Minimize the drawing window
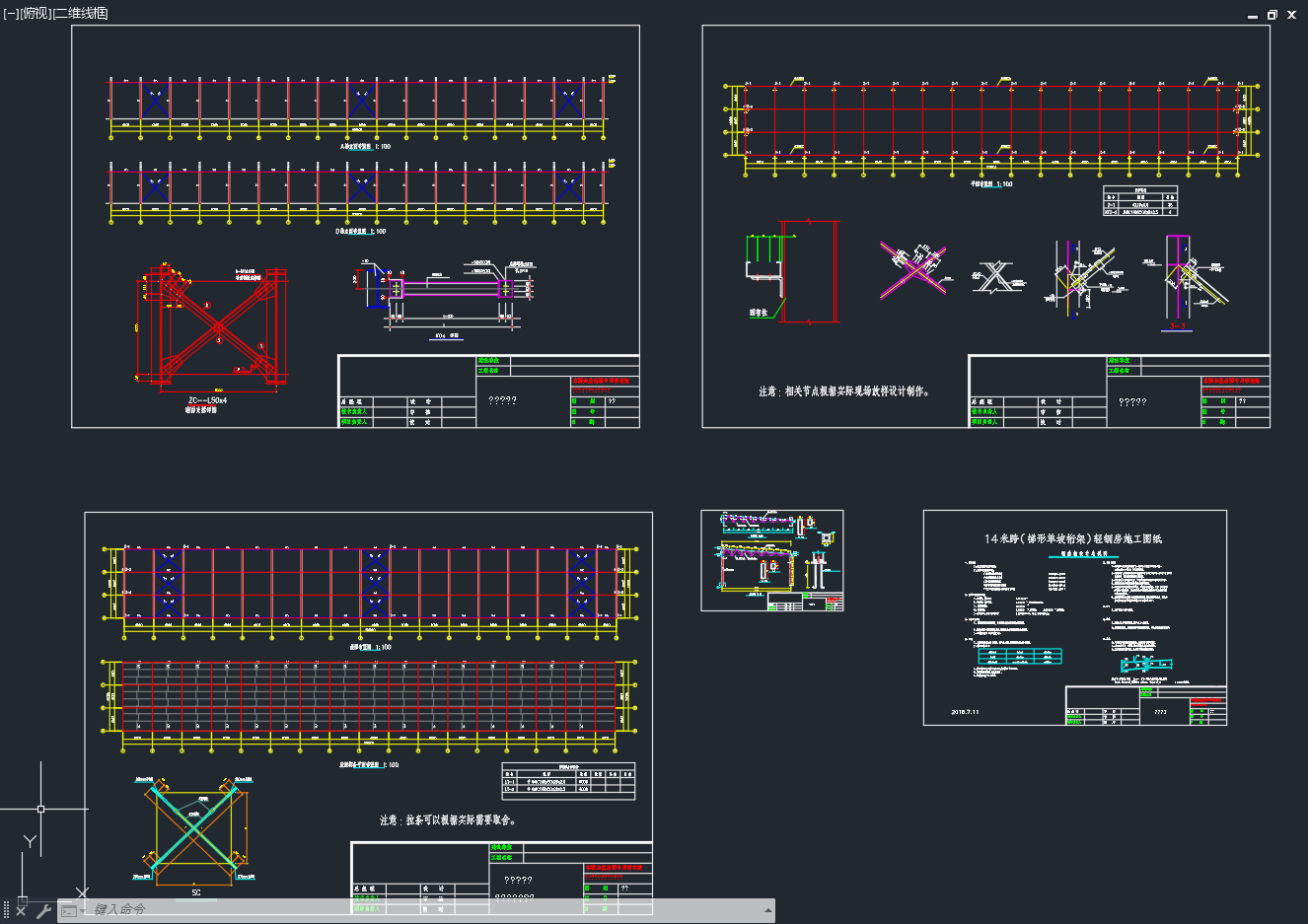The image size is (1308, 924). tap(1253, 15)
